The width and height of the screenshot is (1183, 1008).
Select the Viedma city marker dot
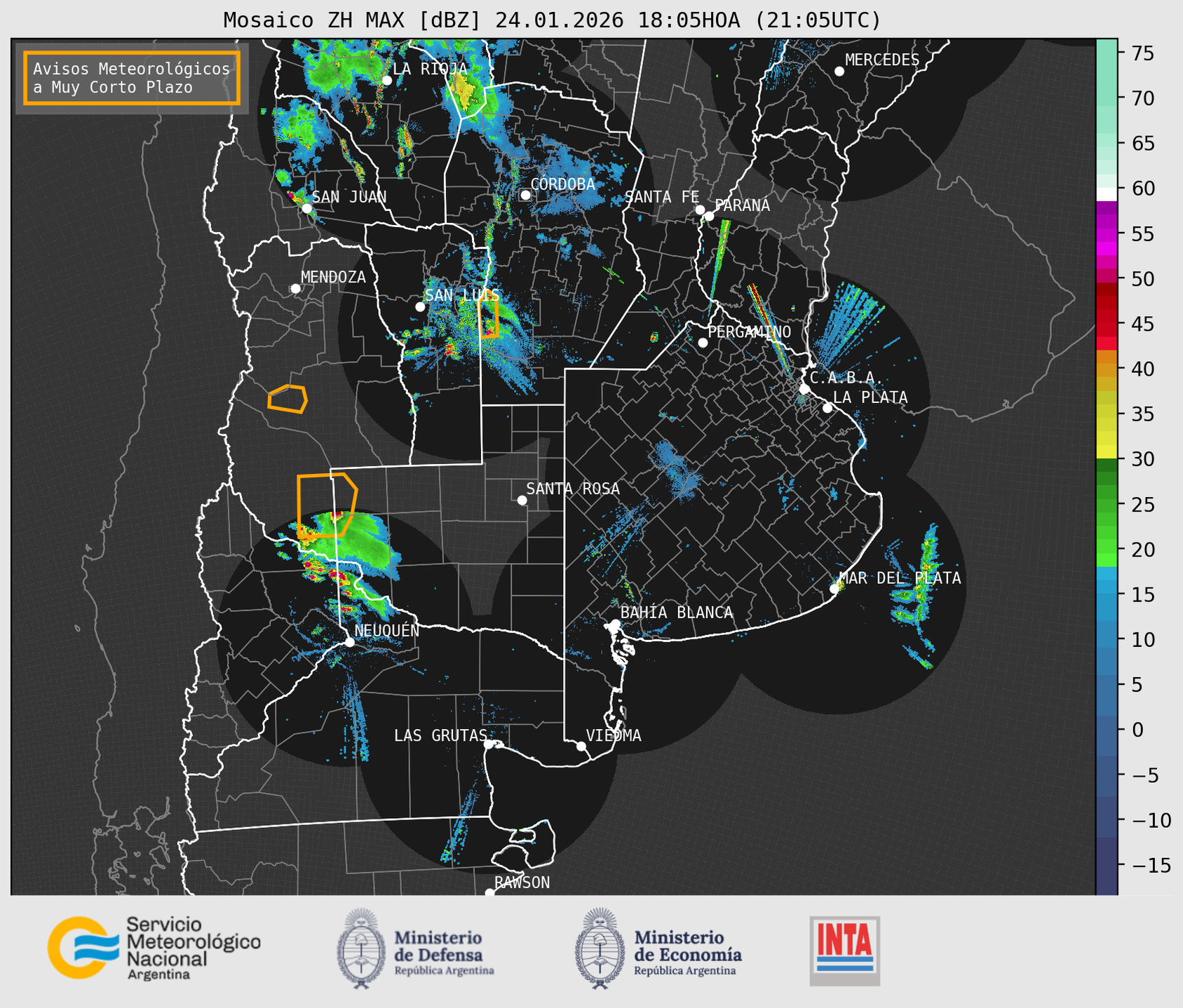coord(581,746)
